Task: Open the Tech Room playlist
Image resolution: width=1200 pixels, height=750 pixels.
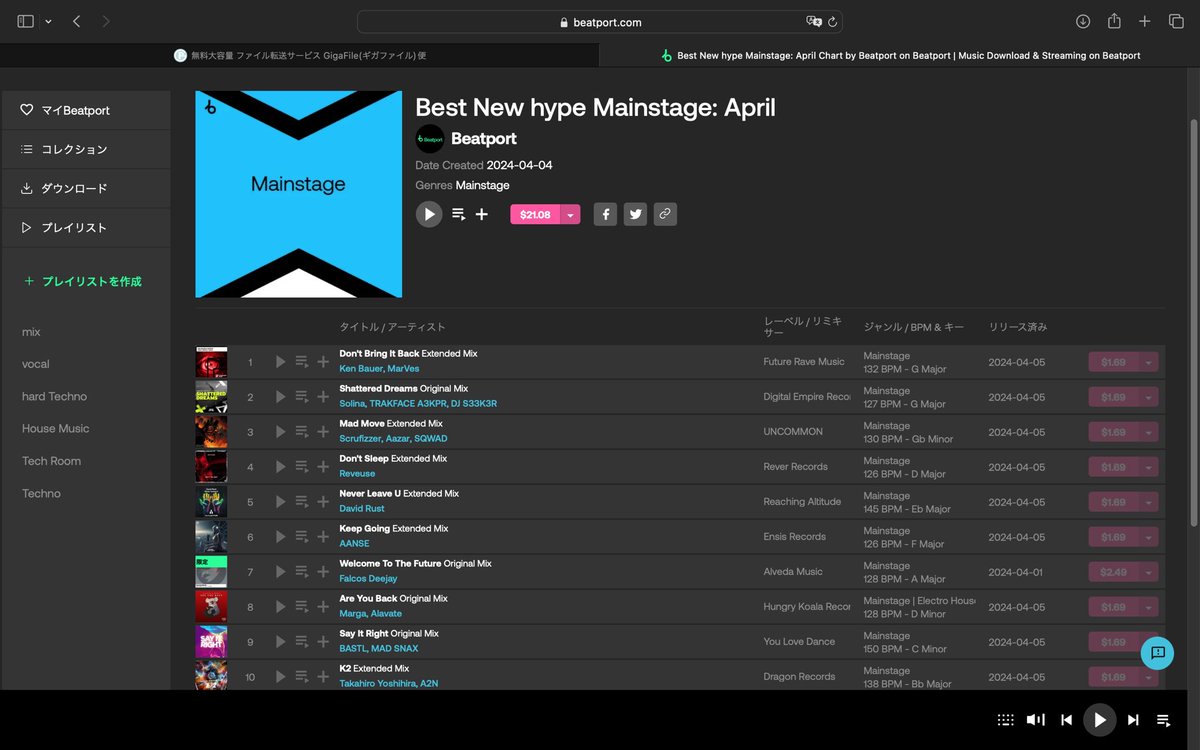Action: tap(51, 461)
